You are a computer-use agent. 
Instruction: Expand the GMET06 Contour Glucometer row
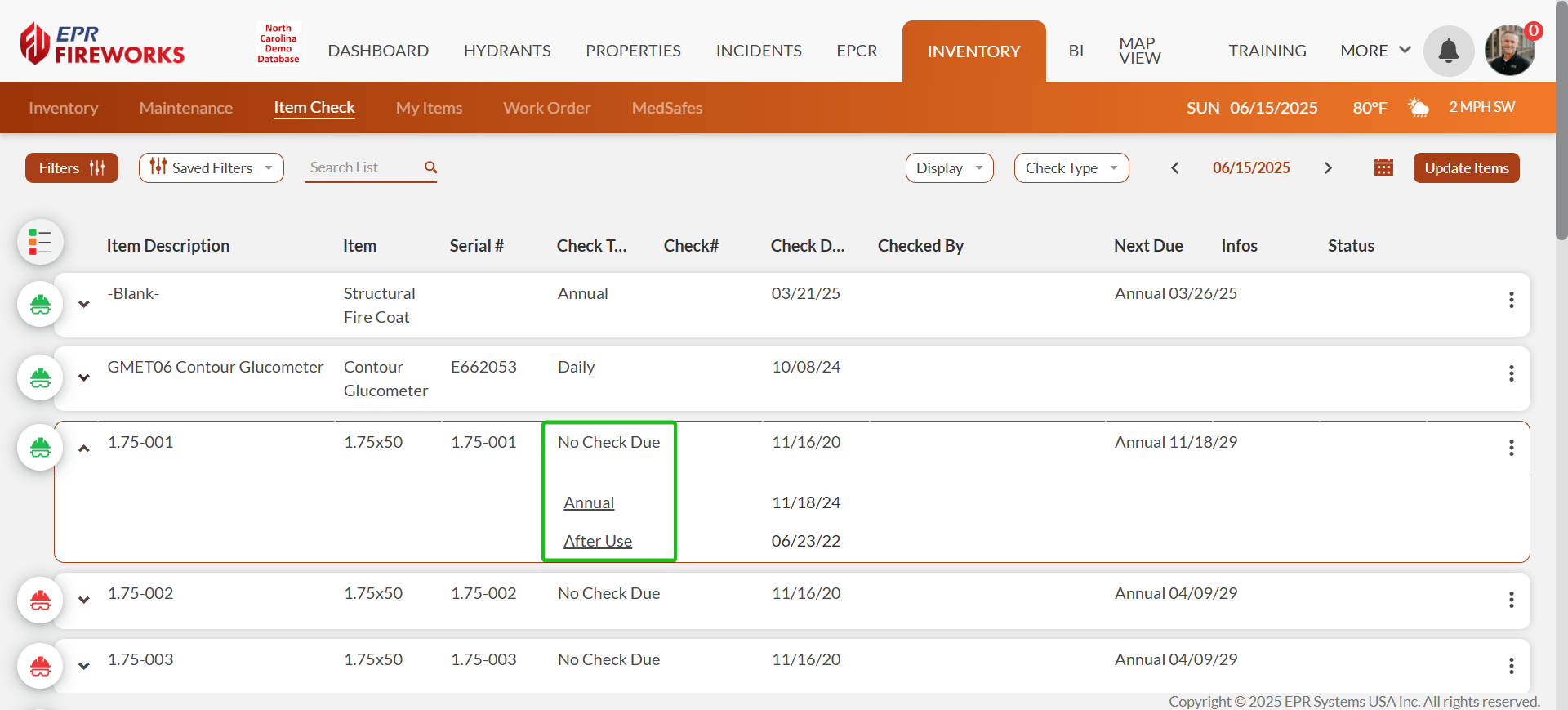pyautogui.click(x=84, y=377)
